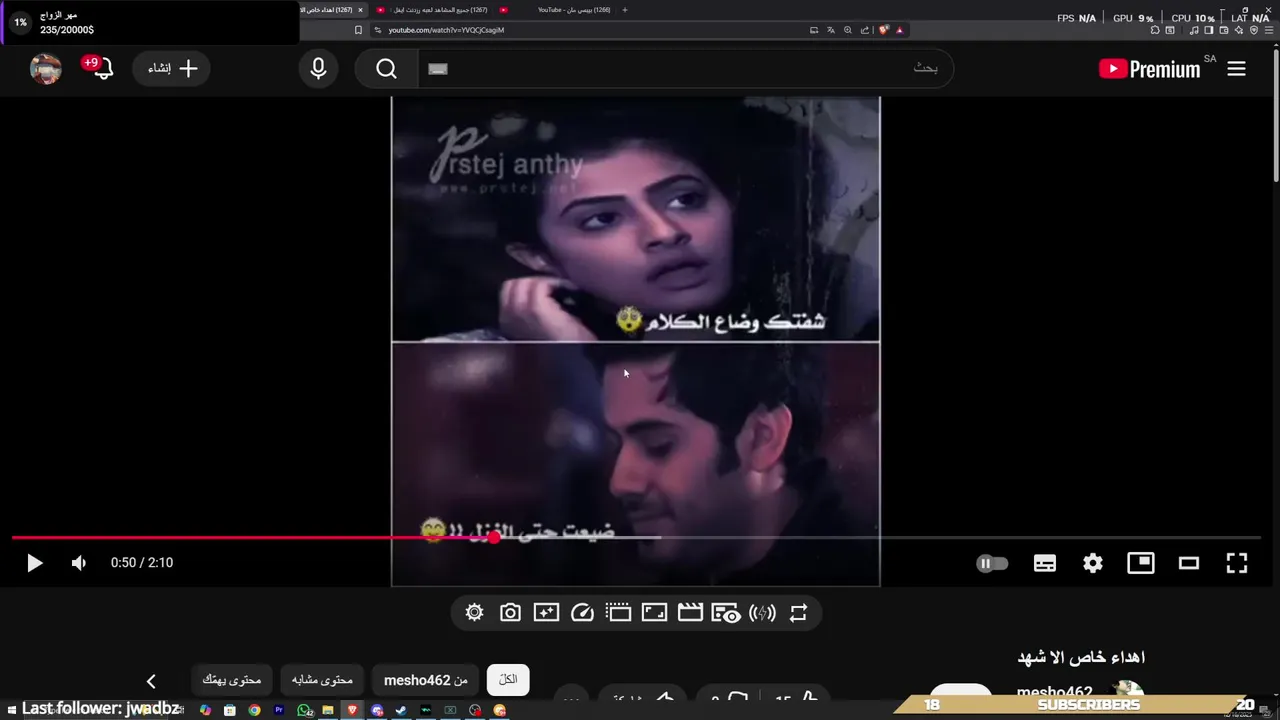Click the translate page icon in address bar
The image size is (1280, 720).
(830, 30)
